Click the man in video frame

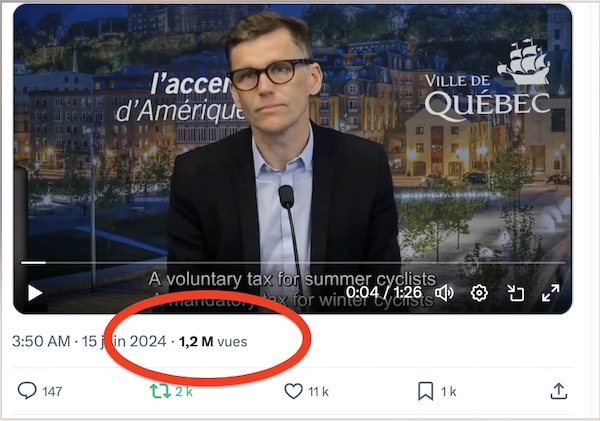pos(280,150)
